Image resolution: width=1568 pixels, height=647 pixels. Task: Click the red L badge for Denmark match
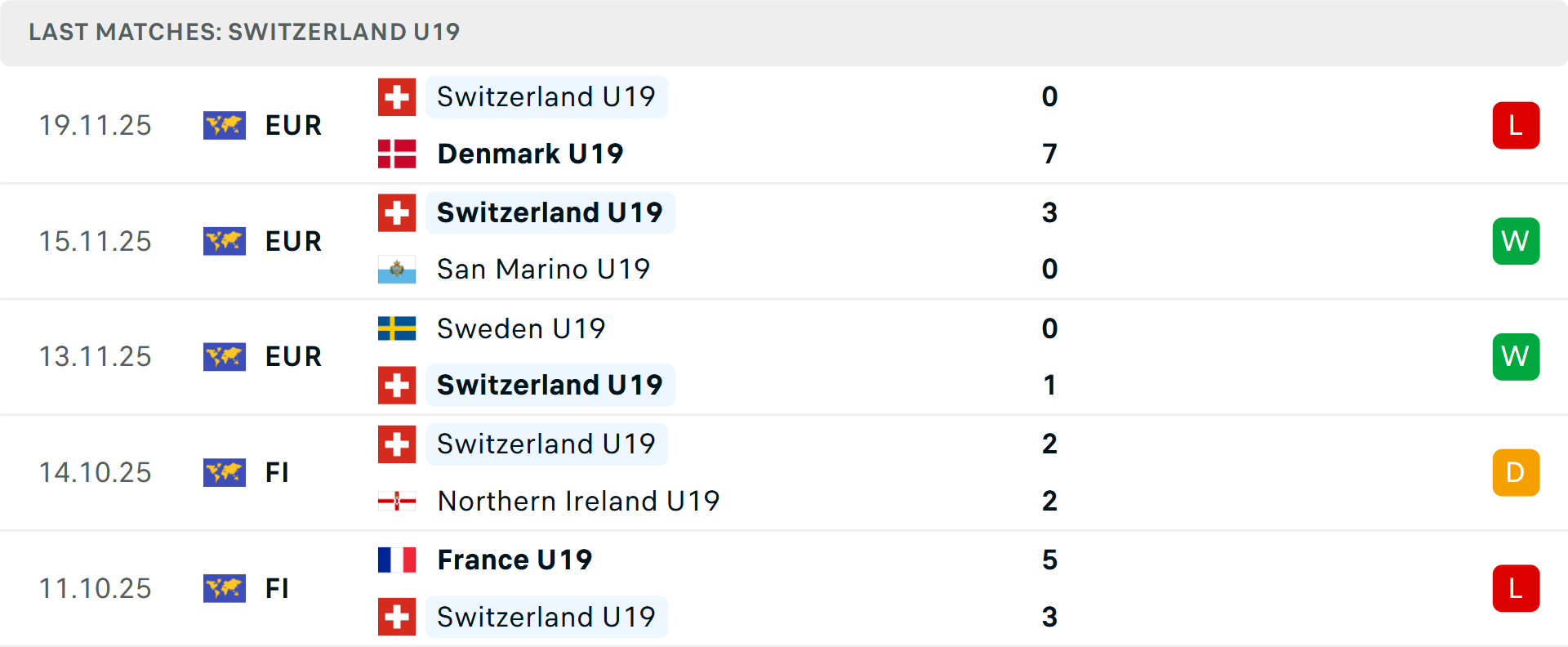pos(1516,126)
